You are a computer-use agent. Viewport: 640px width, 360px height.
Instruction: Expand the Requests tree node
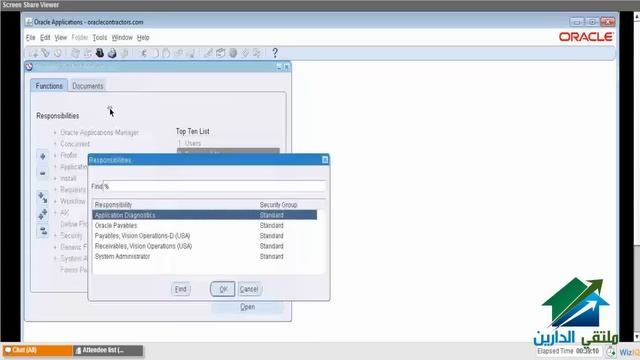pyautogui.click(x=55, y=190)
